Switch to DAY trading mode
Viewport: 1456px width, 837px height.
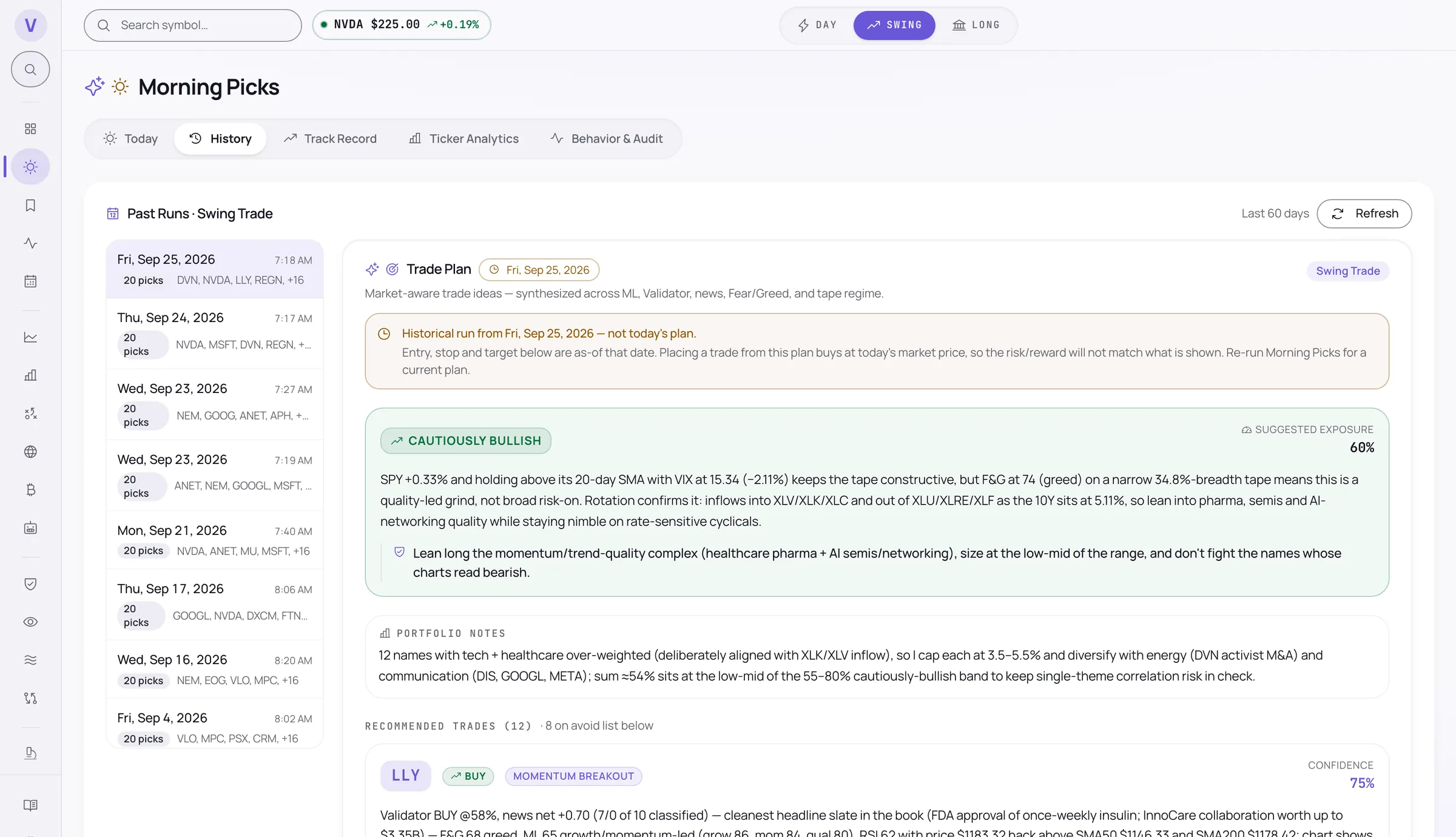[817, 25]
